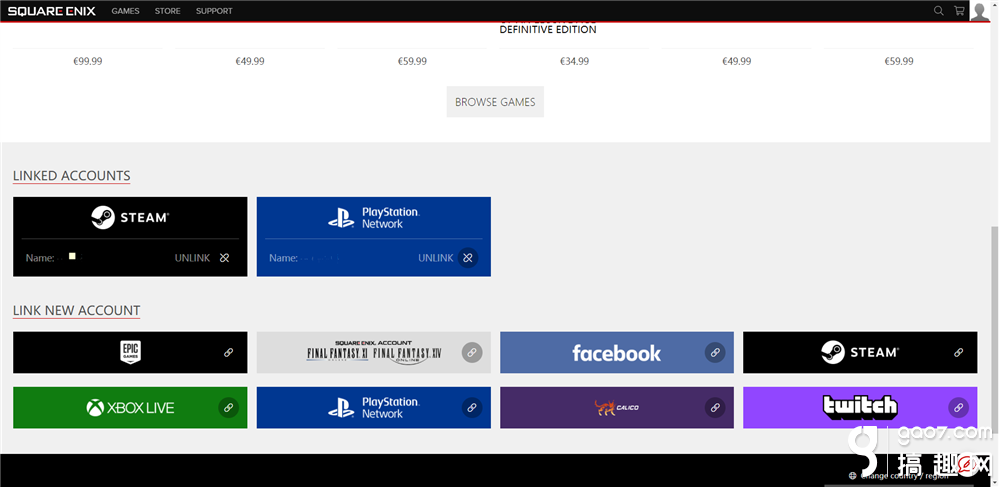Click the Facebook wordmark tile
The width and height of the screenshot is (999, 487).
(616, 353)
